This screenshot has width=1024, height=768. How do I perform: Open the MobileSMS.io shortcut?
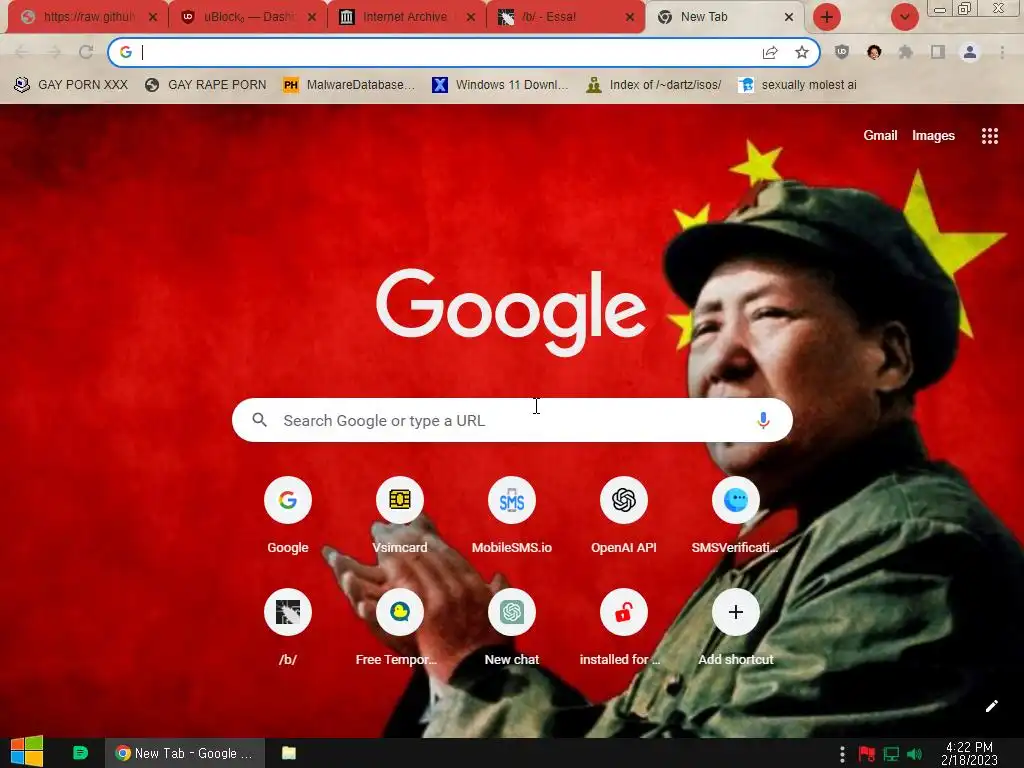511,500
